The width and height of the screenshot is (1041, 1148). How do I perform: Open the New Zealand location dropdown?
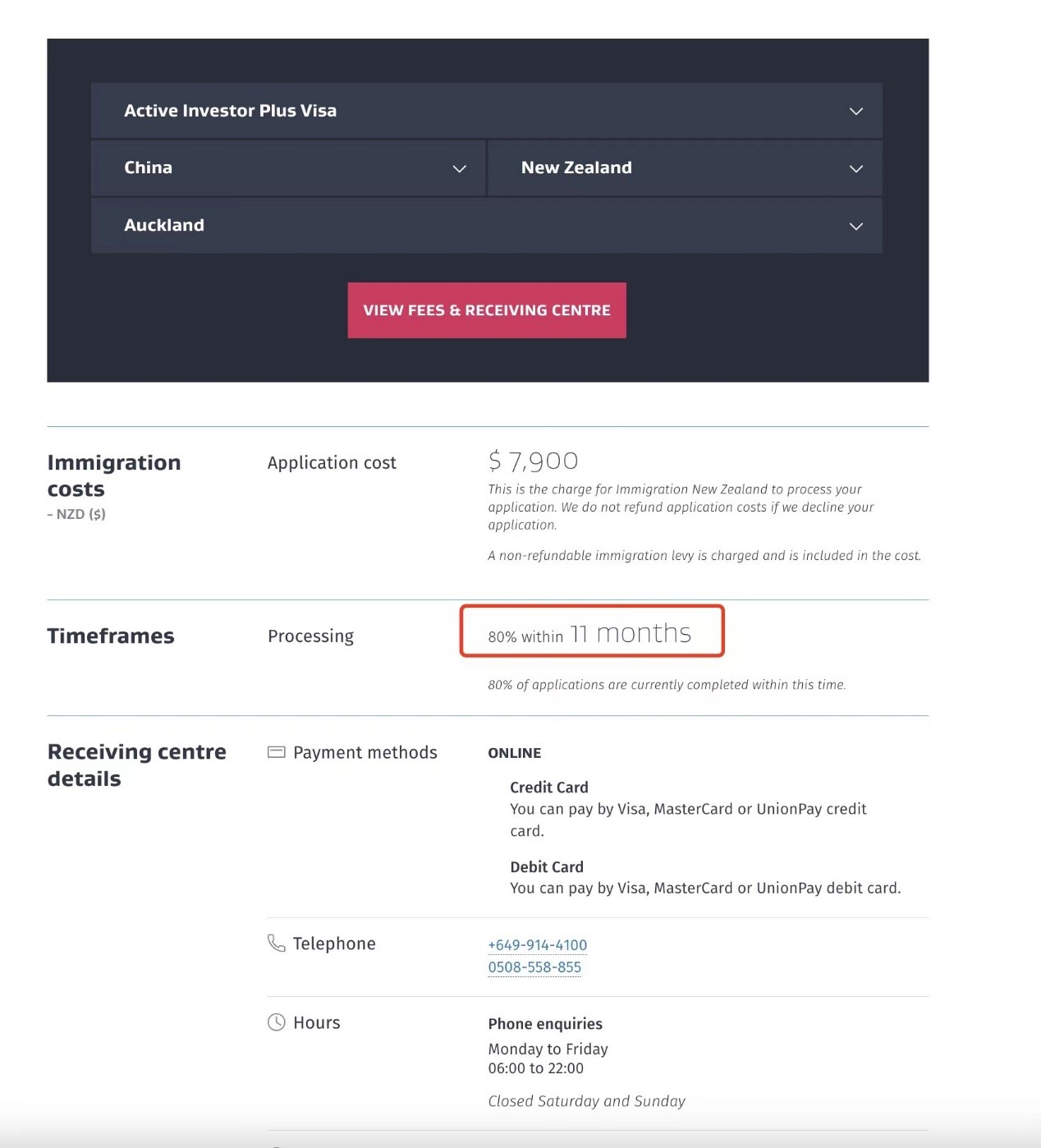[x=685, y=168]
